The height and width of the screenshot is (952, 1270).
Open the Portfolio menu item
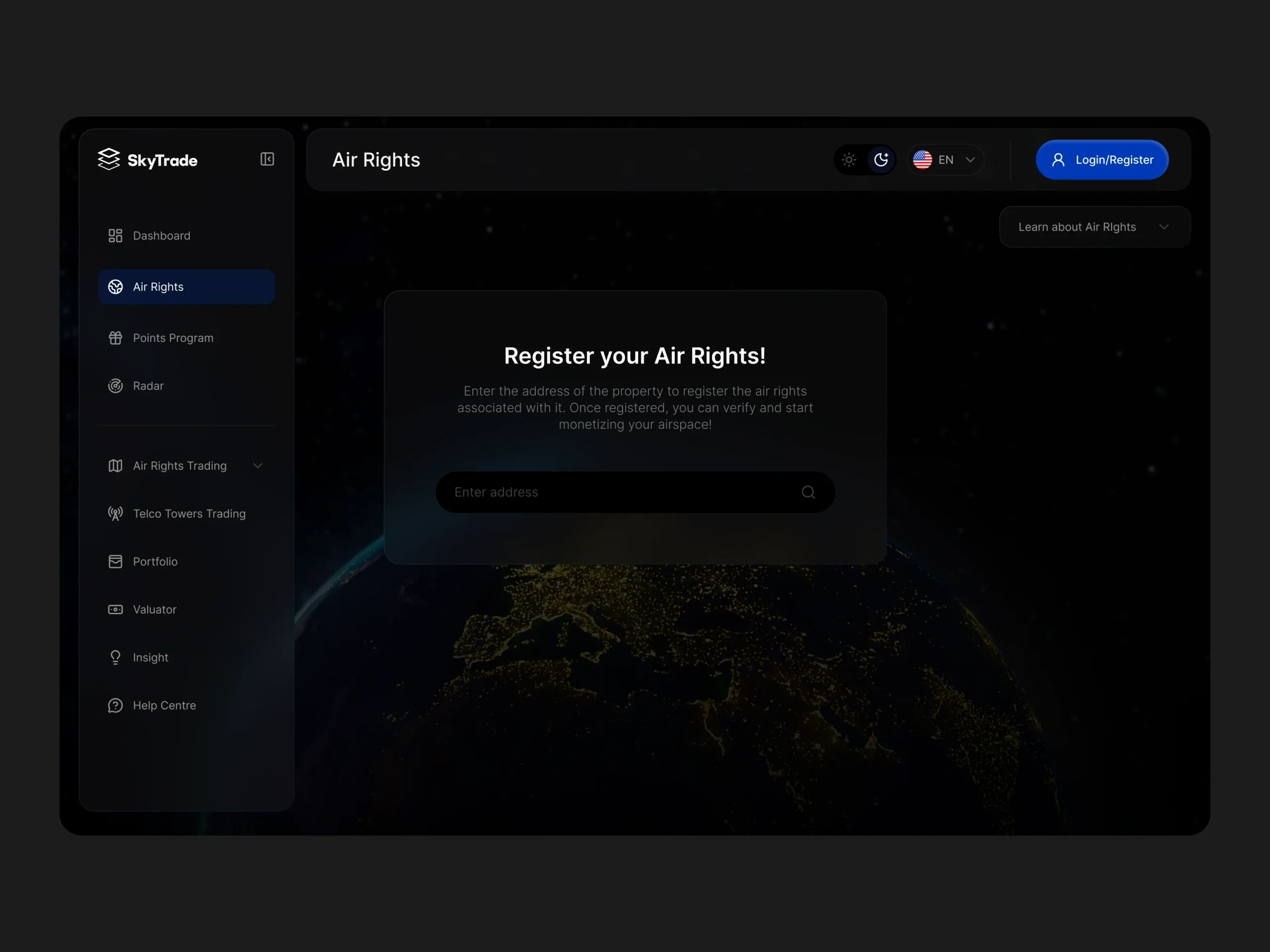[x=155, y=562]
